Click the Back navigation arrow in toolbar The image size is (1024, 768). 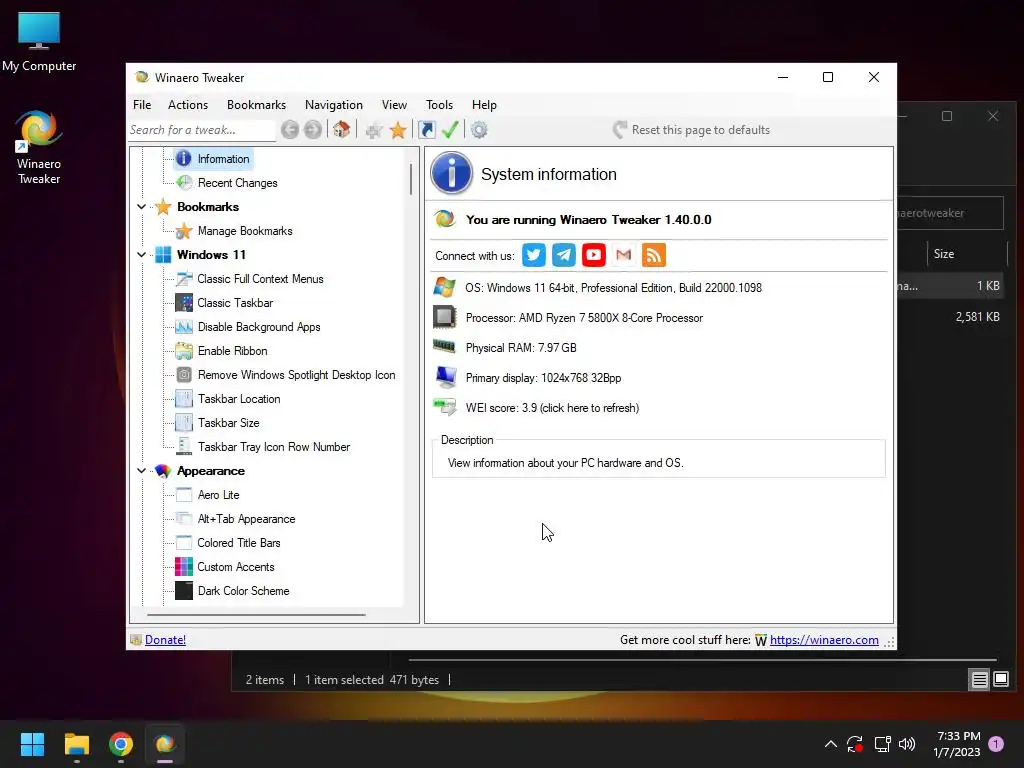point(290,130)
